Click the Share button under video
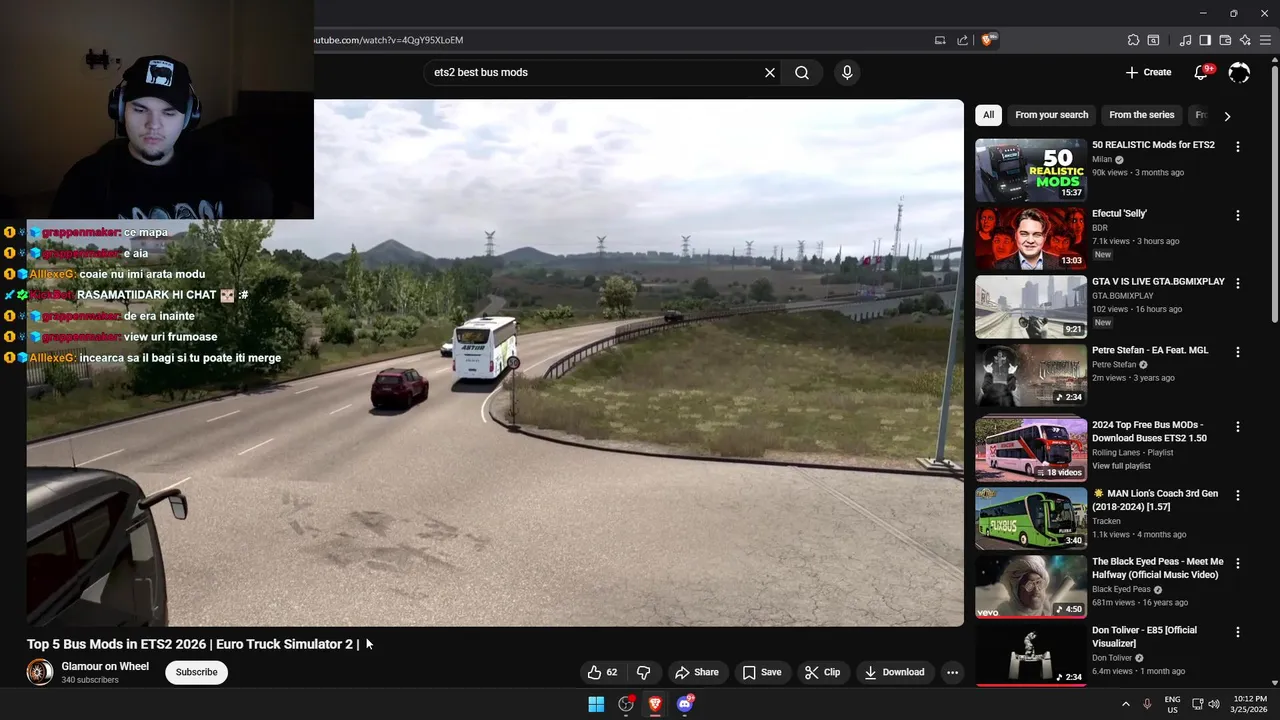 tap(697, 672)
